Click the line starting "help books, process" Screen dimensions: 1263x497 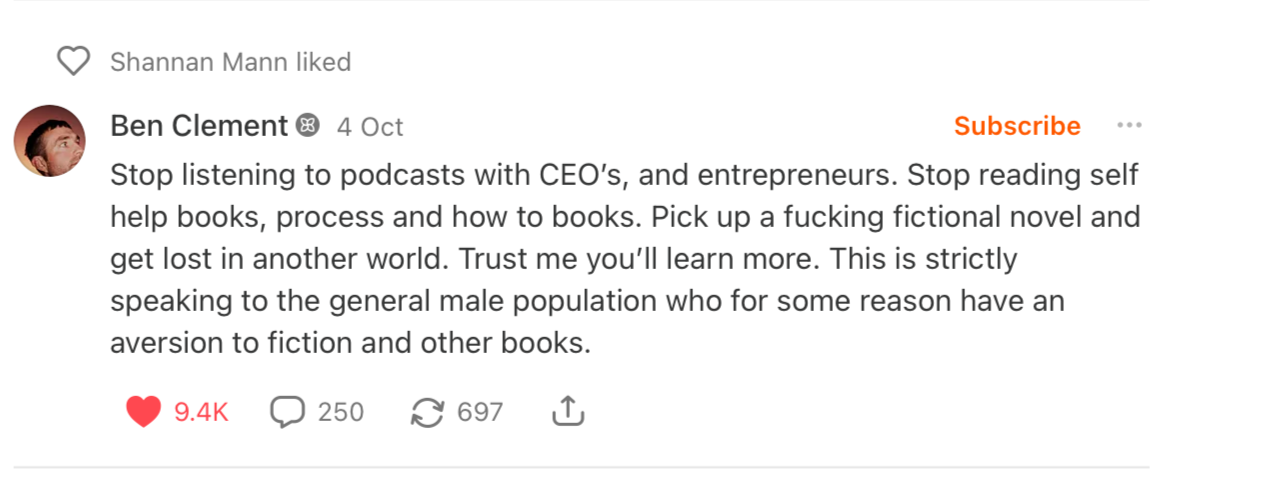click(x=624, y=217)
